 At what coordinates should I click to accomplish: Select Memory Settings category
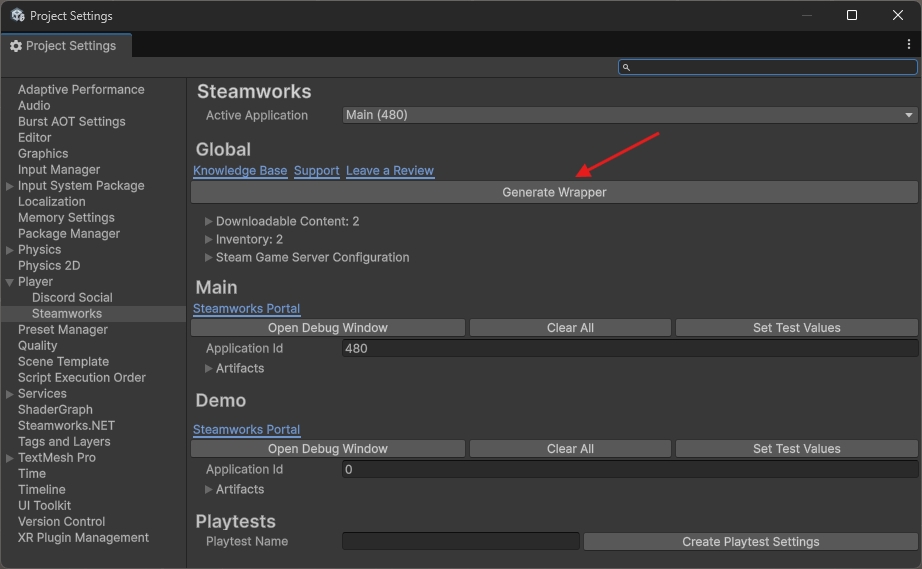(x=66, y=218)
